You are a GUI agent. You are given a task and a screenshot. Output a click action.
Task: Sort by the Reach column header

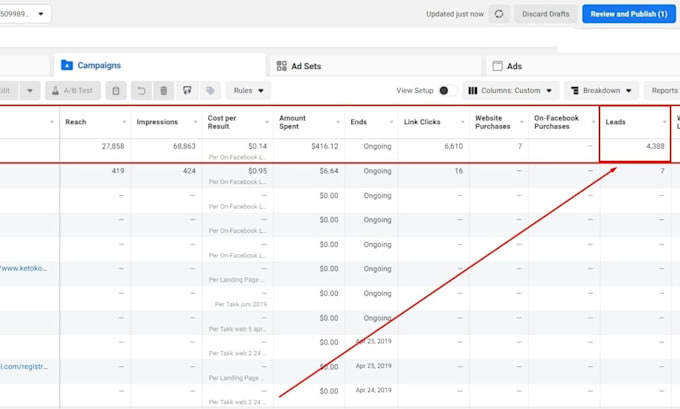click(x=76, y=122)
